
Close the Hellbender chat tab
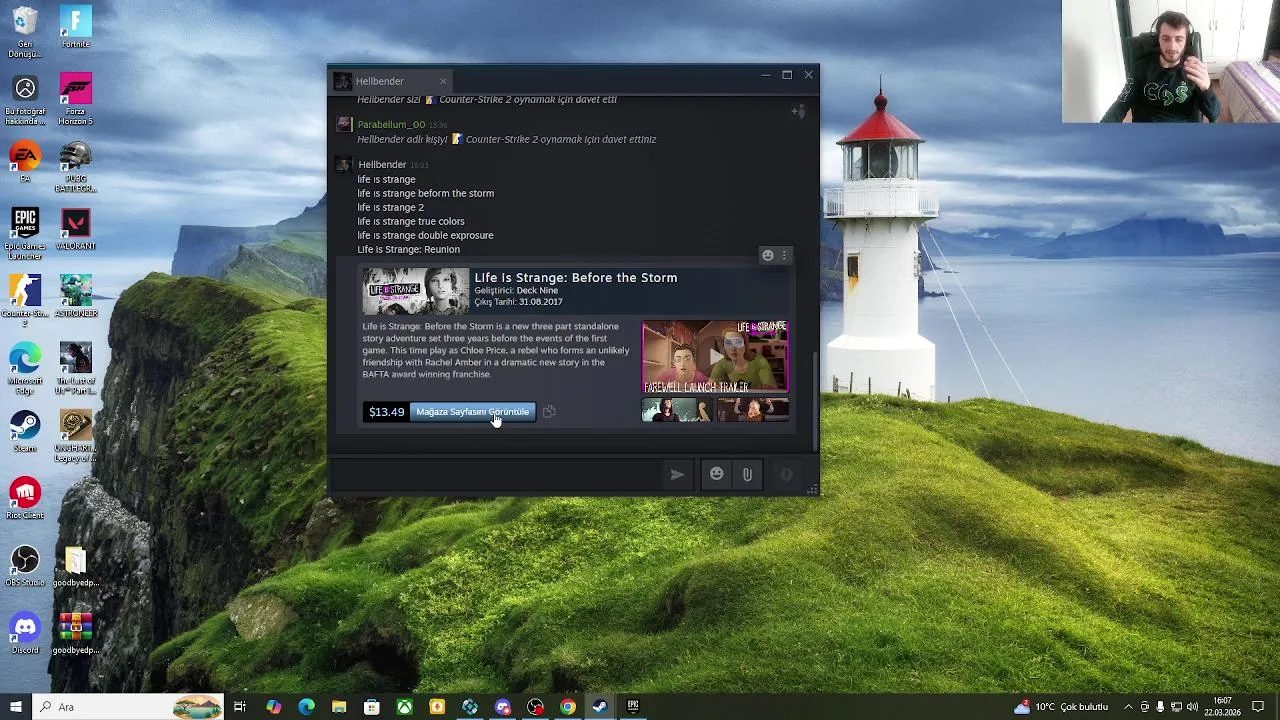point(443,81)
